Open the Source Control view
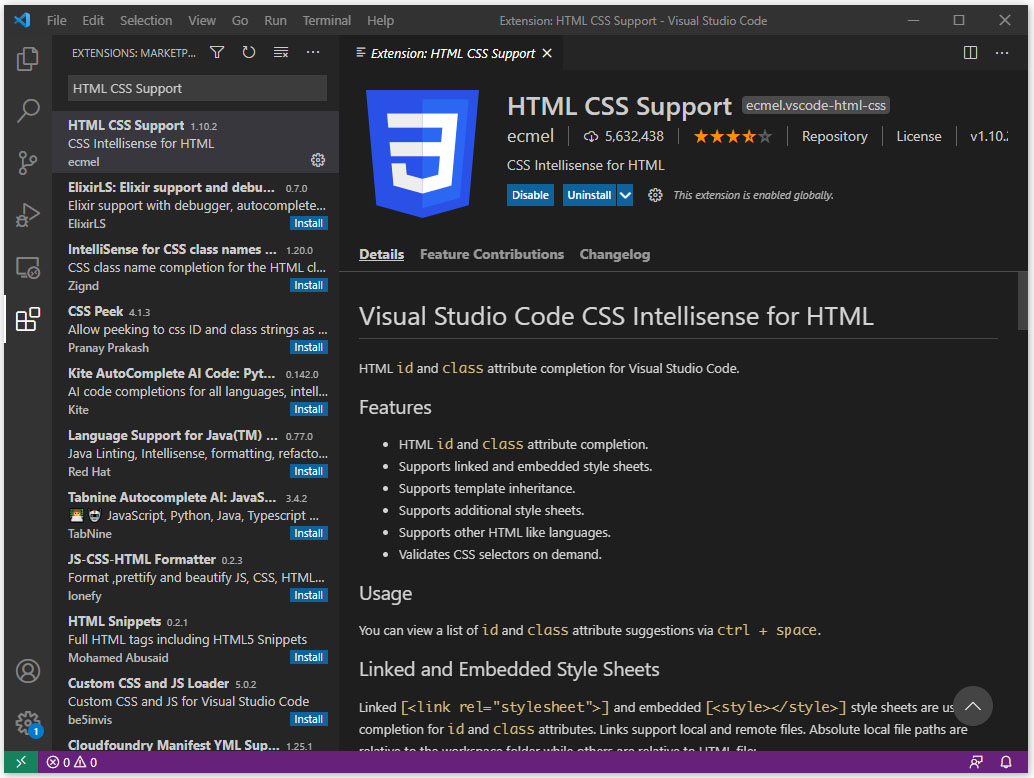The image size is (1034, 778). [28, 162]
